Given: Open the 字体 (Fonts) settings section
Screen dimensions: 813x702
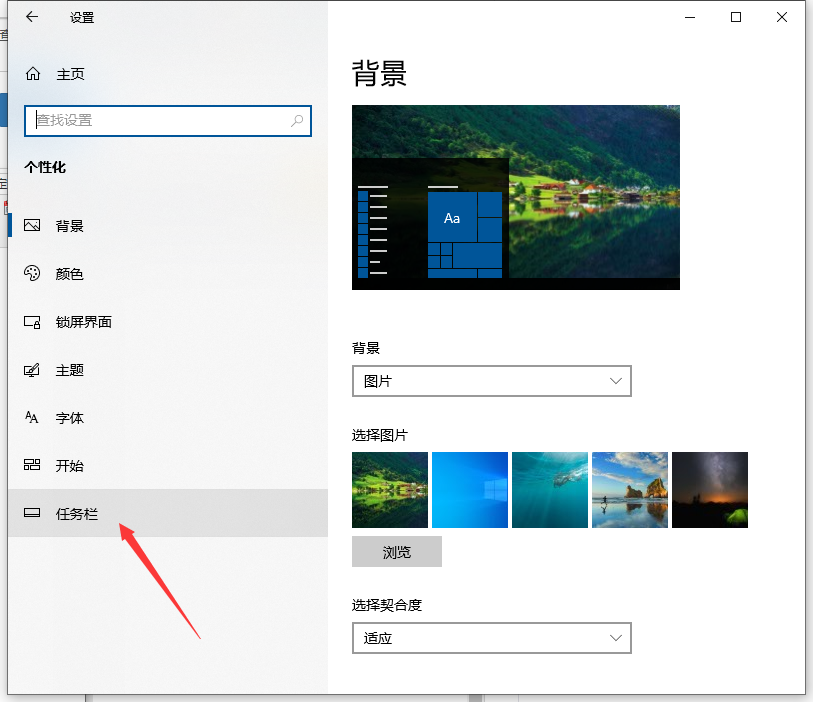Looking at the screenshot, I should (x=70, y=418).
